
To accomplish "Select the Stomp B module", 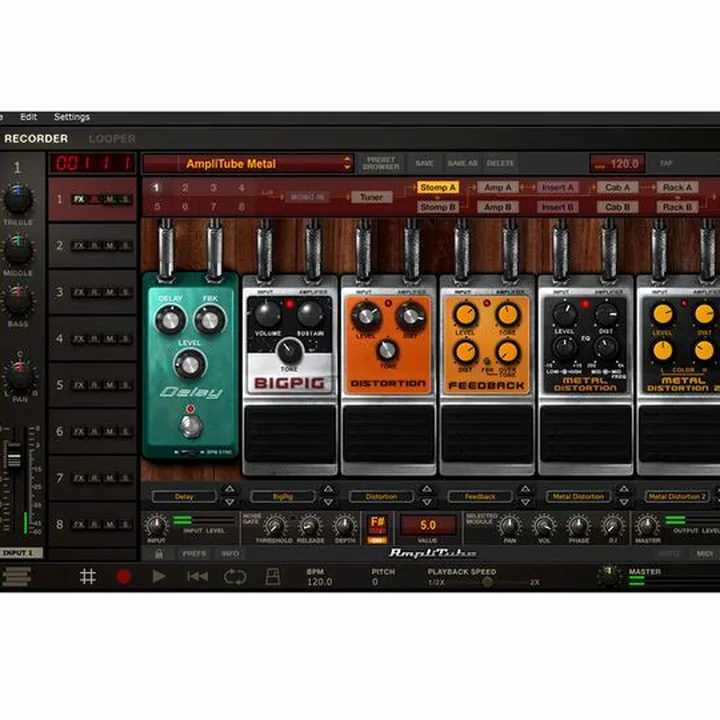I will point(438,207).
